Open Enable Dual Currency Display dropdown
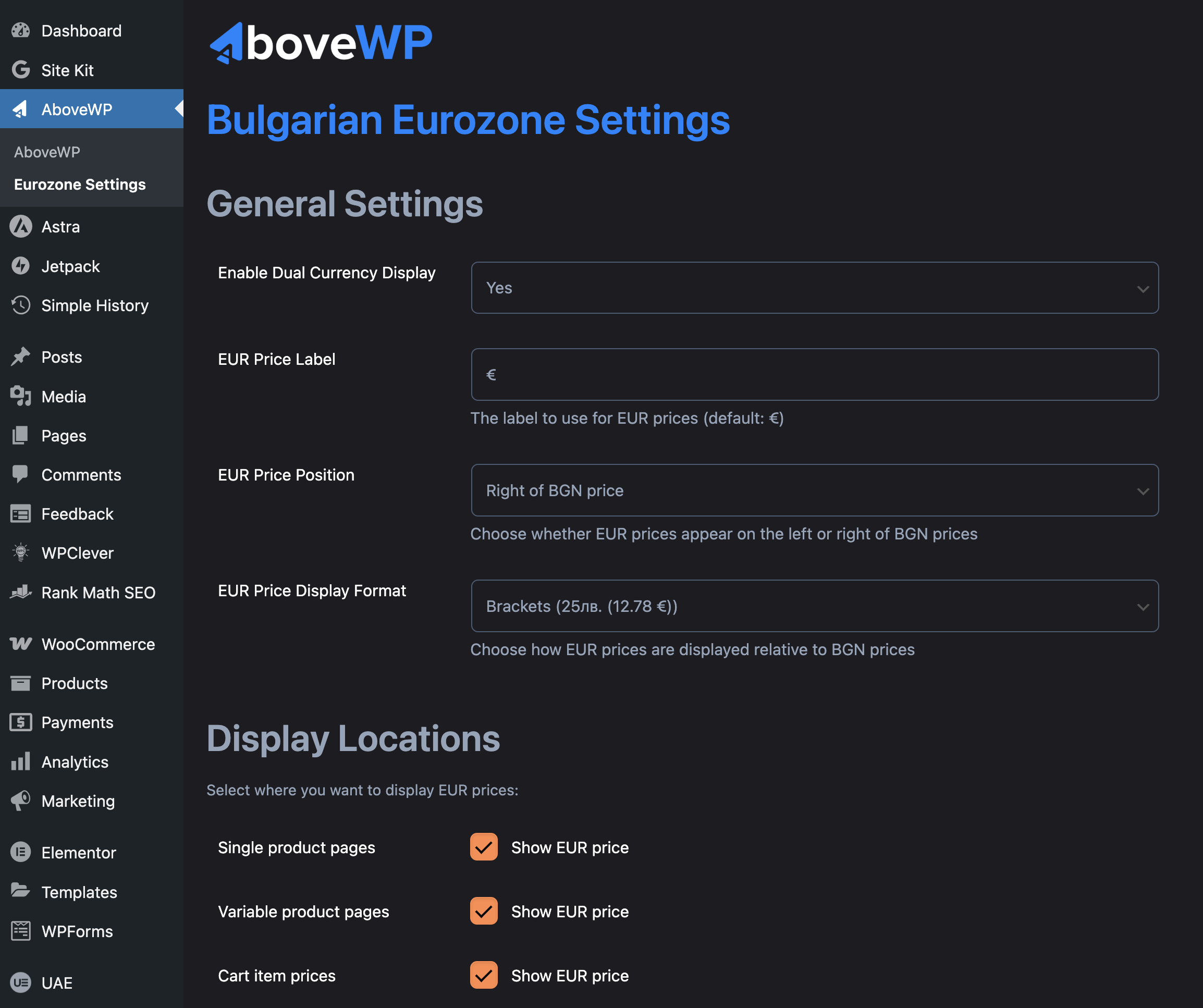Screen dimensions: 1203x1008 coord(815,288)
